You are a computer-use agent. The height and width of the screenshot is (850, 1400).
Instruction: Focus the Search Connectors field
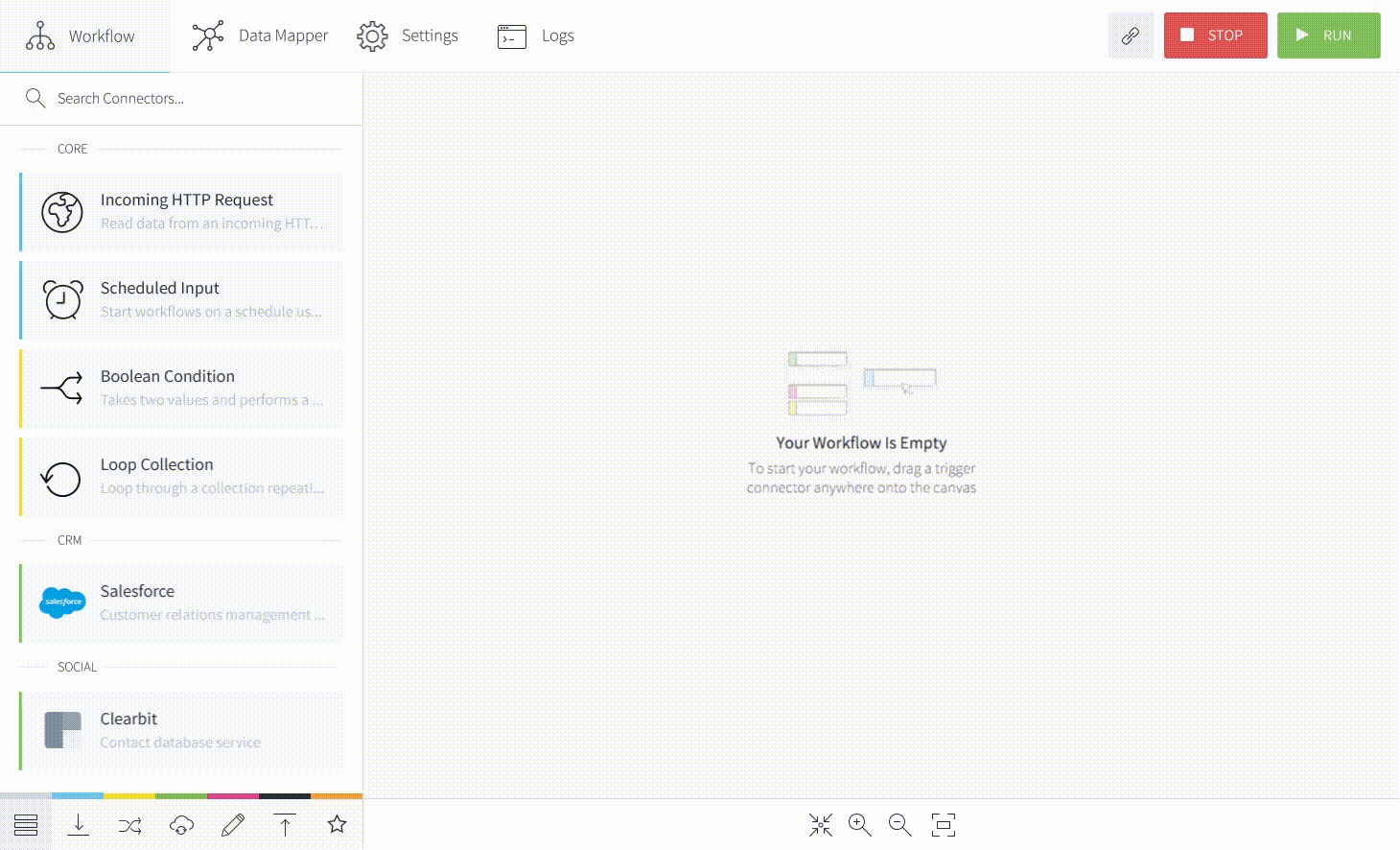tap(181, 98)
